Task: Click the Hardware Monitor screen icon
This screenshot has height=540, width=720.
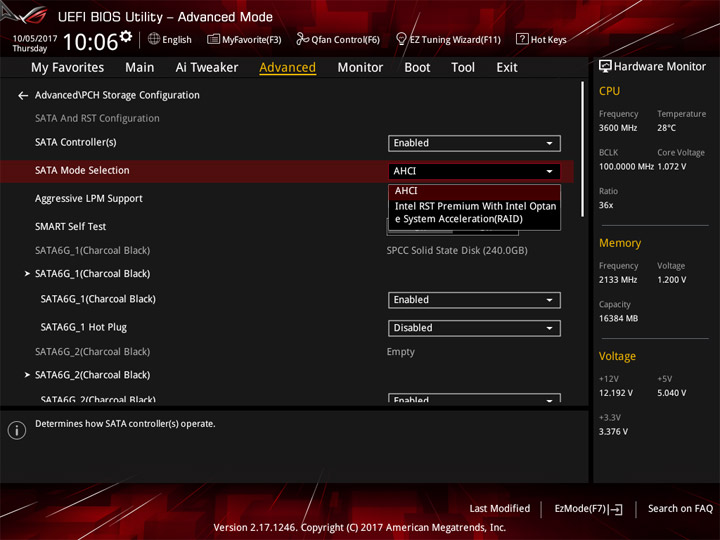Action: click(x=605, y=66)
